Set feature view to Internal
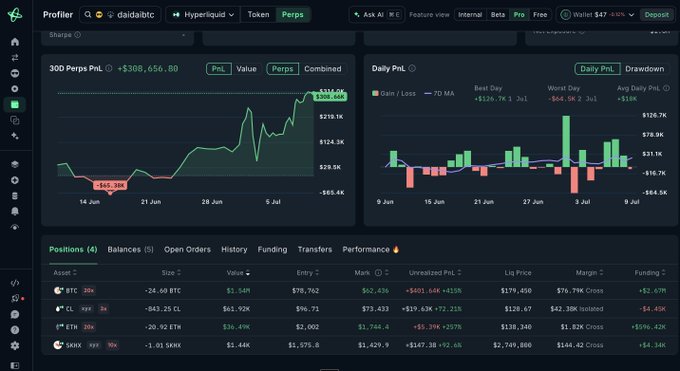680x371 pixels. [470, 15]
